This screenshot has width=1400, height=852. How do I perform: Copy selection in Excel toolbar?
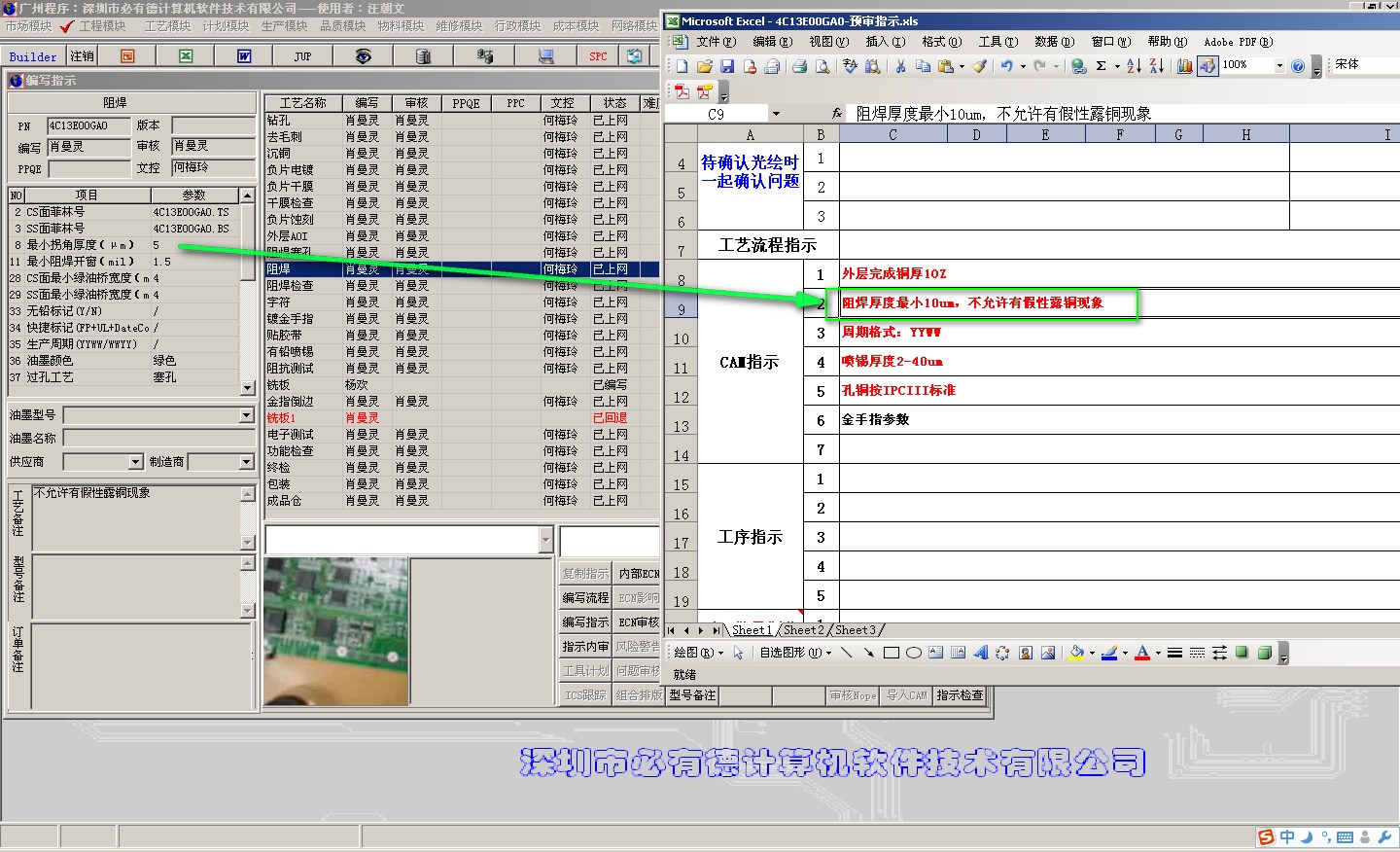[x=923, y=66]
